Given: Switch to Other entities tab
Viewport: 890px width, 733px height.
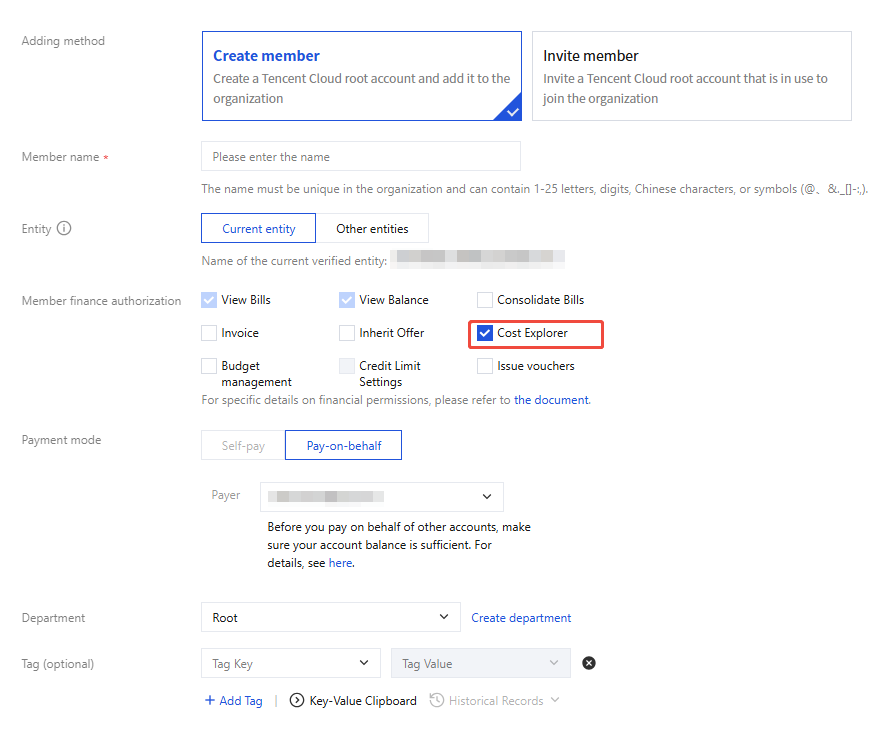Looking at the screenshot, I should click(372, 229).
